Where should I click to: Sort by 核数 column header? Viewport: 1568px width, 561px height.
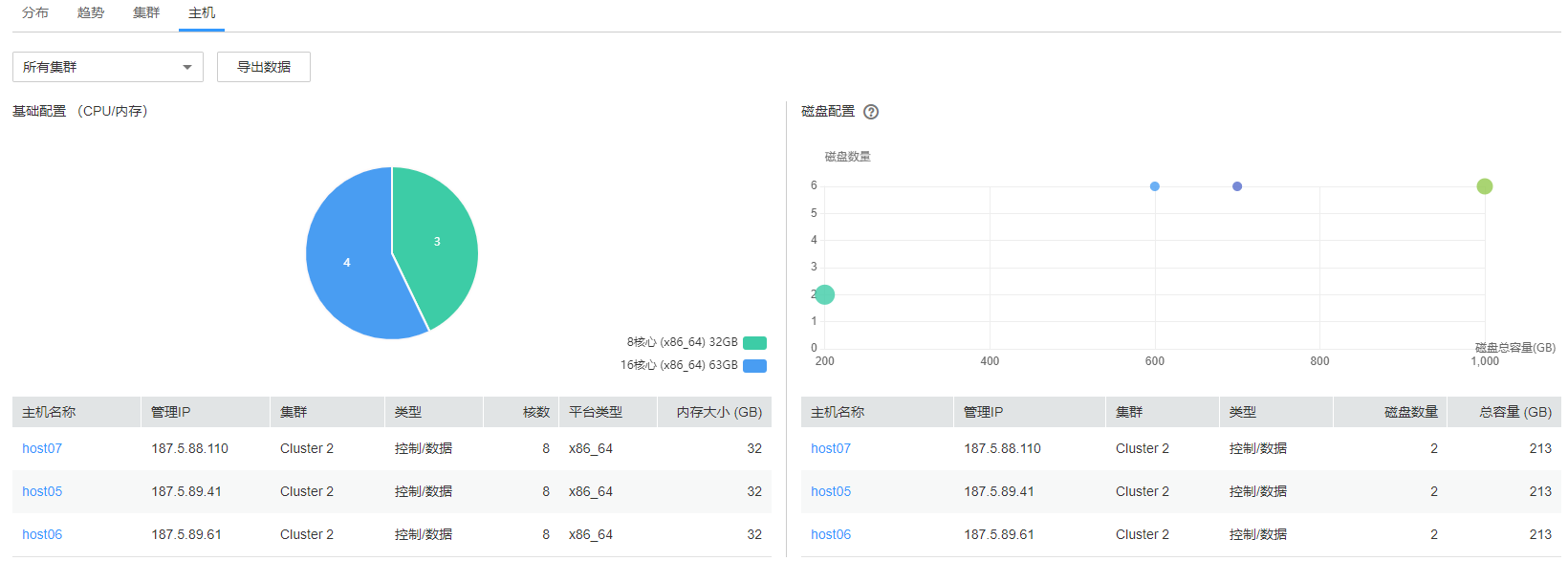(535, 412)
